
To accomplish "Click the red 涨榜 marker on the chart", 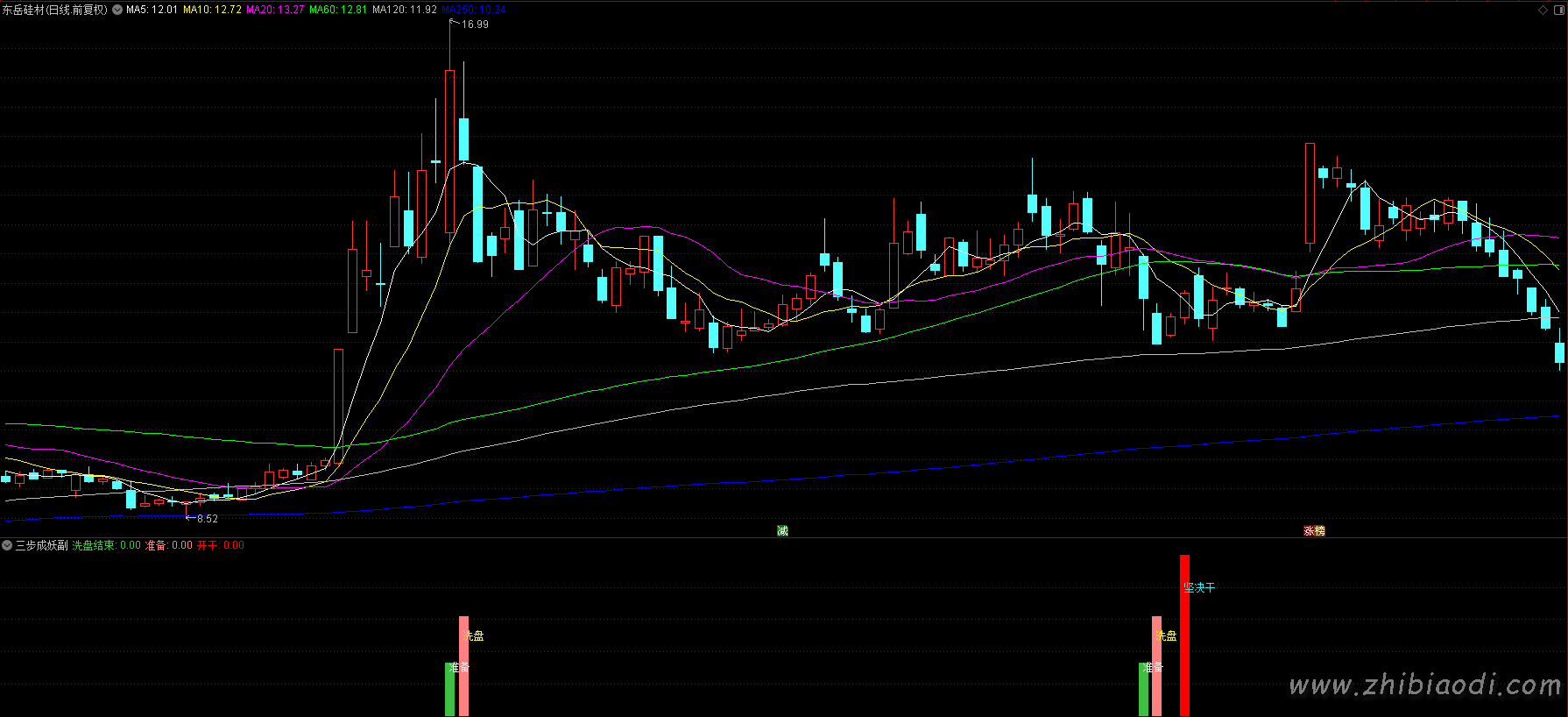I will (x=1314, y=530).
